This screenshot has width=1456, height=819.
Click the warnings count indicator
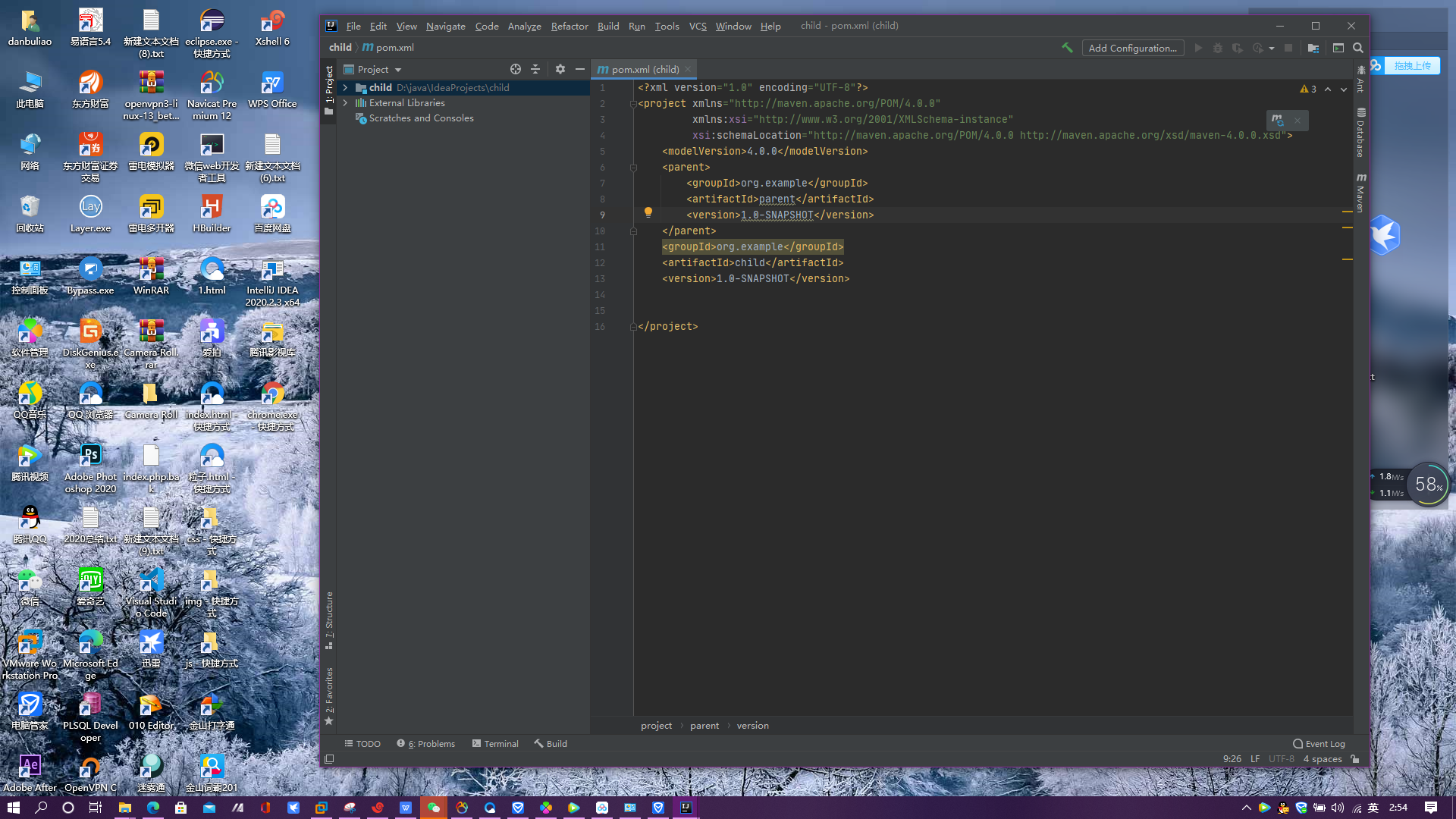pos(1308,89)
